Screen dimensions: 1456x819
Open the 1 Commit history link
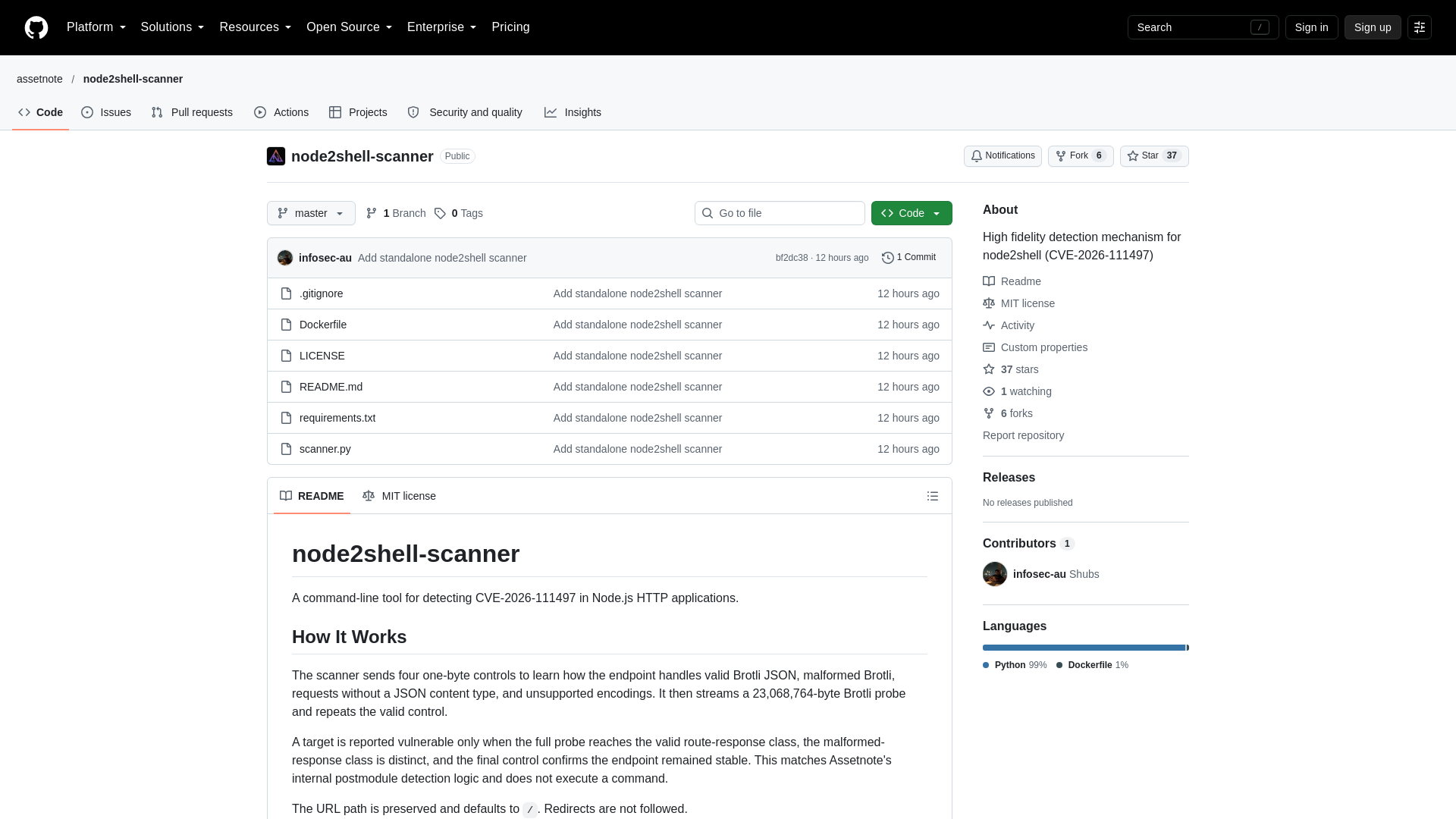908,258
